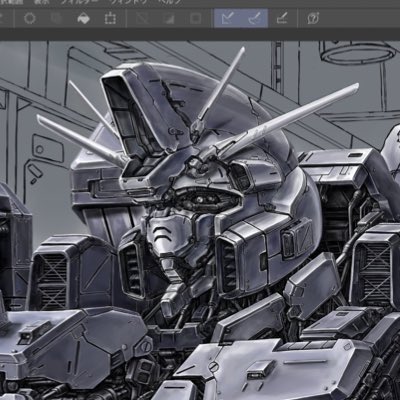Screen dimensions: 400x400
Task: Toggle Snap to Special Ruler off
Action: click(254, 18)
